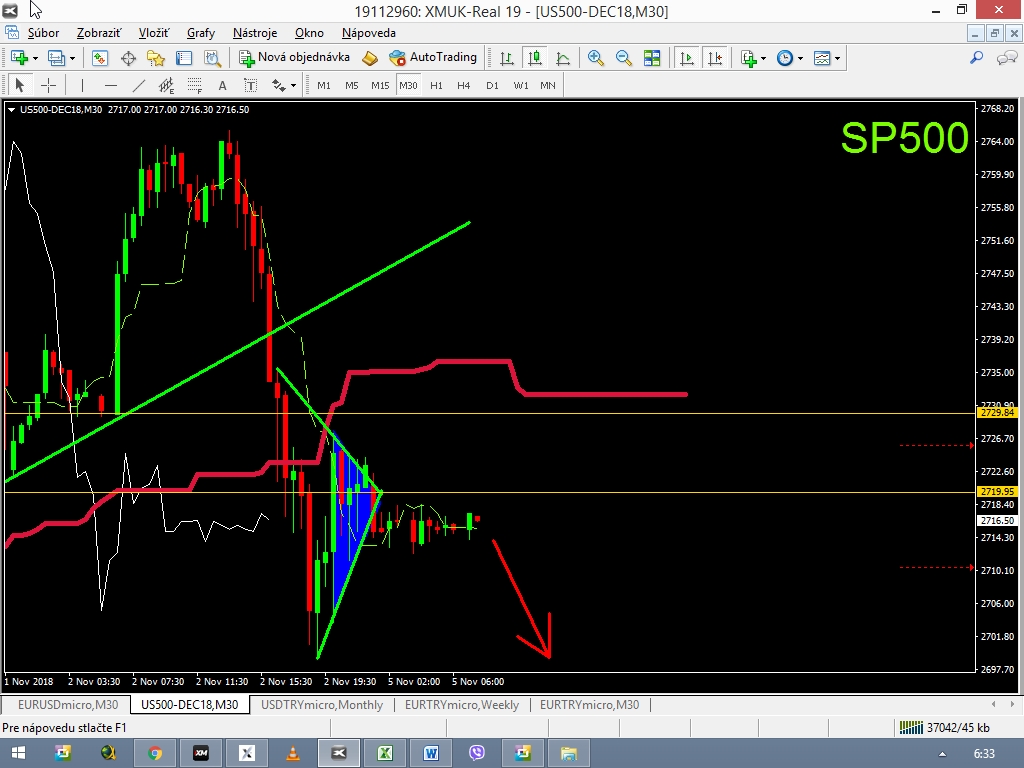The image size is (1024, 768).
Task: Switch chart to candlesticks mode
Action: tap(535, 57)
